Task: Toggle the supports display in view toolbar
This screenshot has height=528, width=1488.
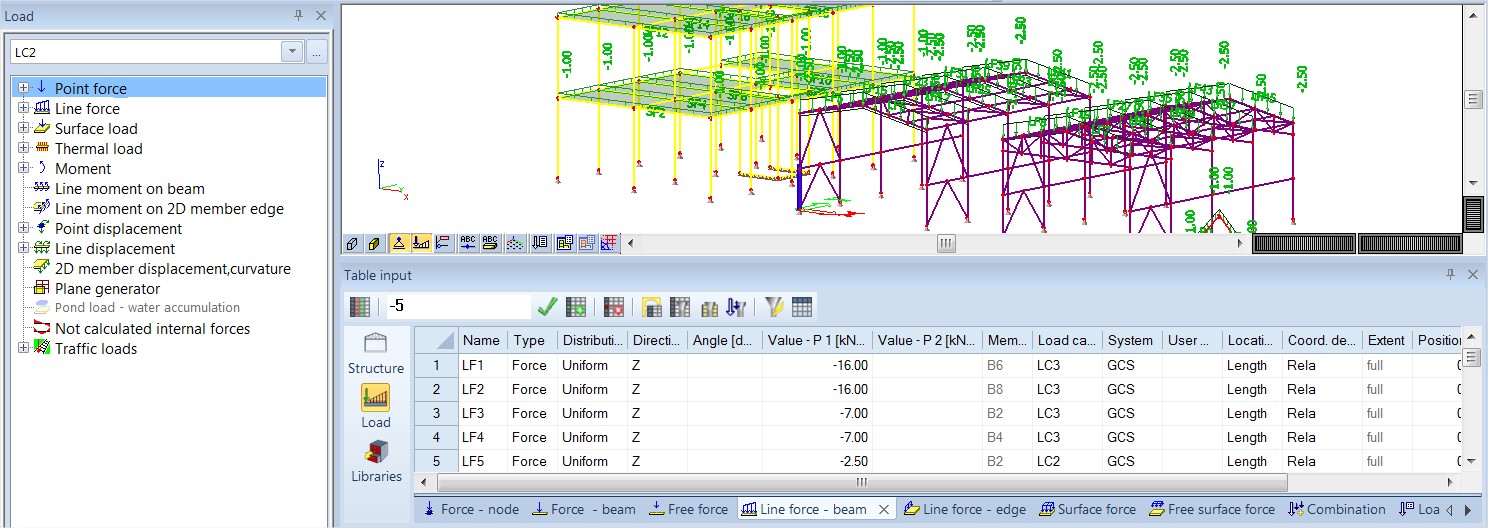Action: pos(399,243)
